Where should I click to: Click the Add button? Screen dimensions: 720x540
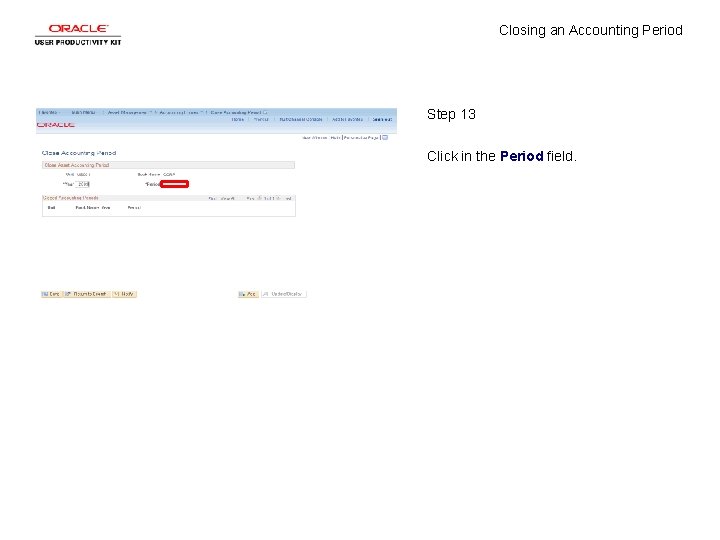pyautogui.click(x=248, y=294)
